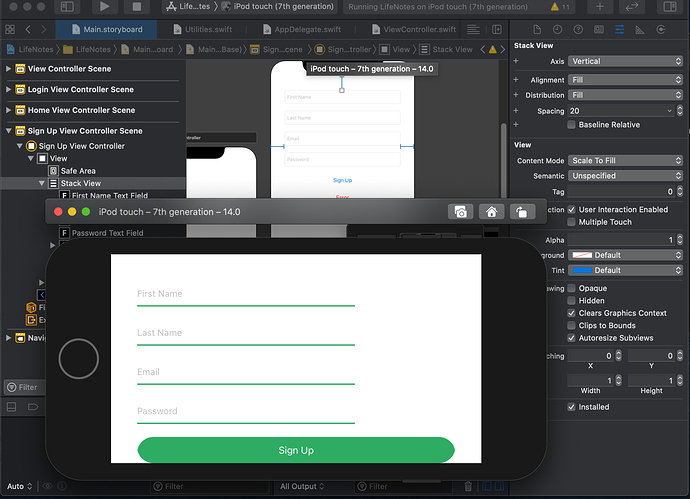Enable Clips to Bounds checkbox
Screen dimensions: 690x499
tap(571, 325)
